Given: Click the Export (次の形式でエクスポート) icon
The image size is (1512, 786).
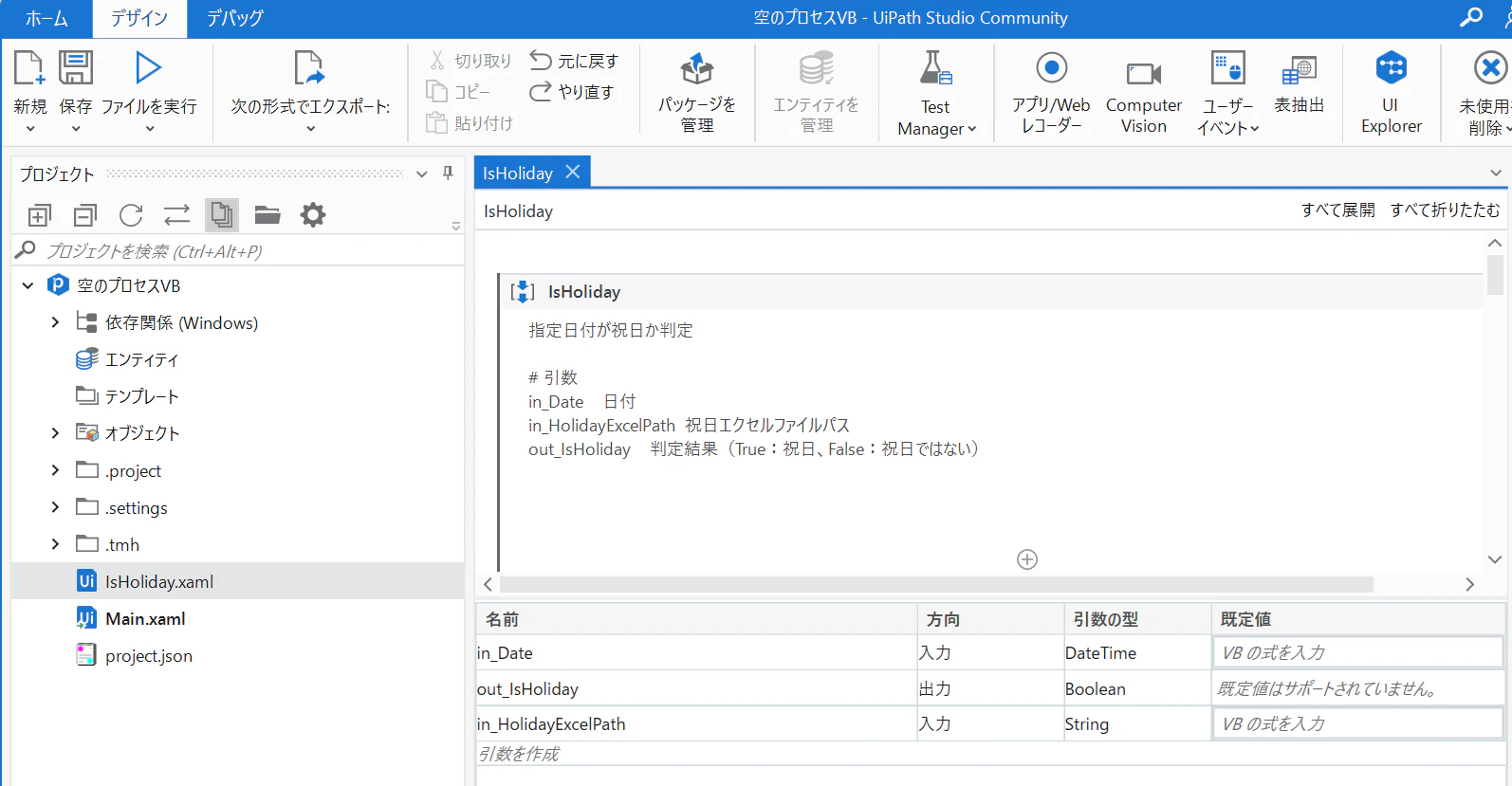Looking at the screenshot, I should pos(309,68).
